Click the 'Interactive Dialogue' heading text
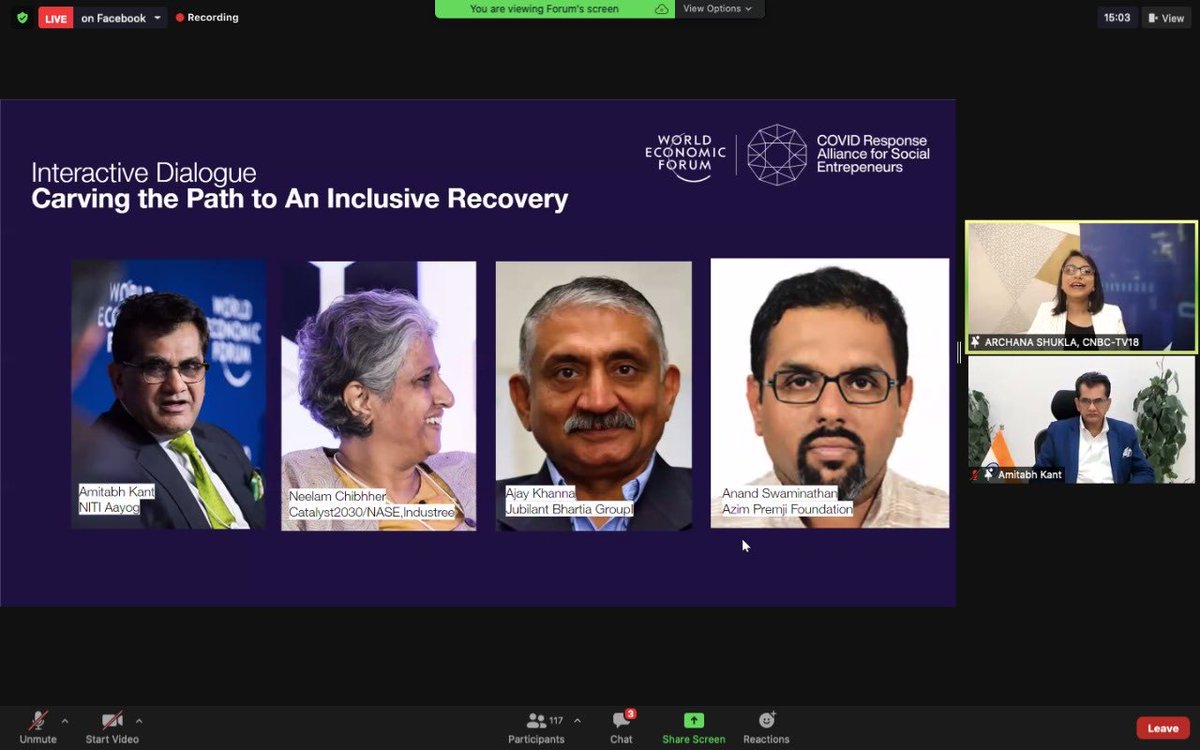 click(144, 172)
